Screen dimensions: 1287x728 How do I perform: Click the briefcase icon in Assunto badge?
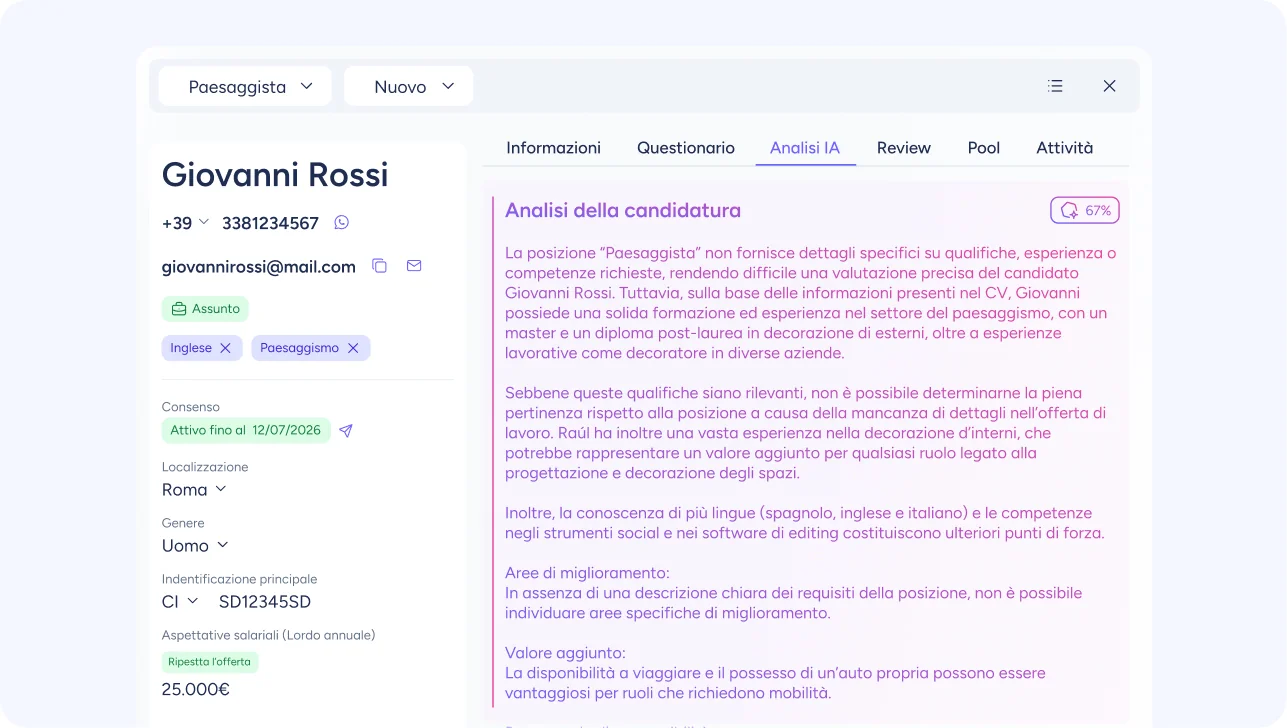pyautogui.click(x=179, y=309)
